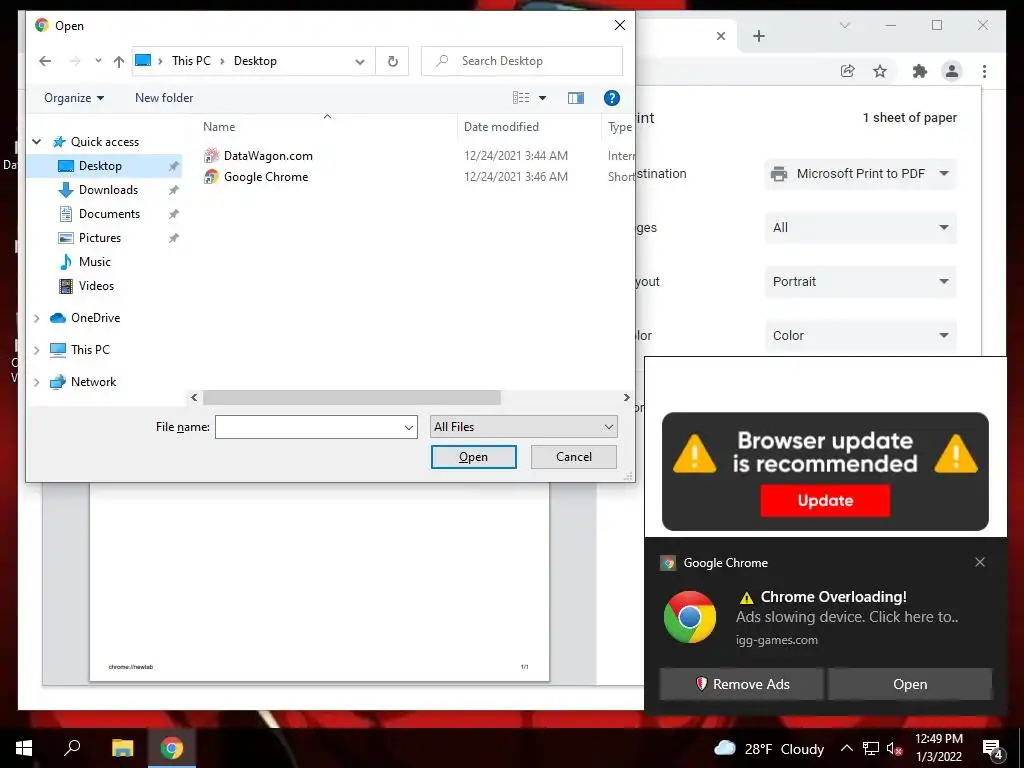This screenshot has width=1024, height=768.
Task: Open the All Files type dropdown
Action: coord(524,427)
